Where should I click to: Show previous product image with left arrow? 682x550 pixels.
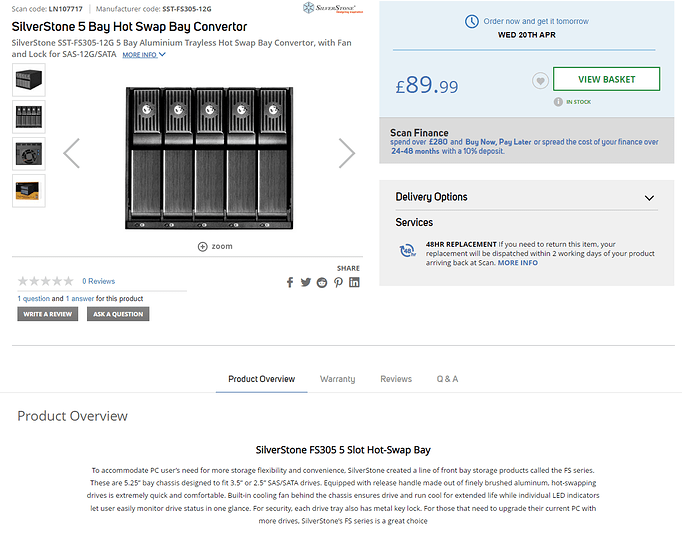[x=71, y=153]
